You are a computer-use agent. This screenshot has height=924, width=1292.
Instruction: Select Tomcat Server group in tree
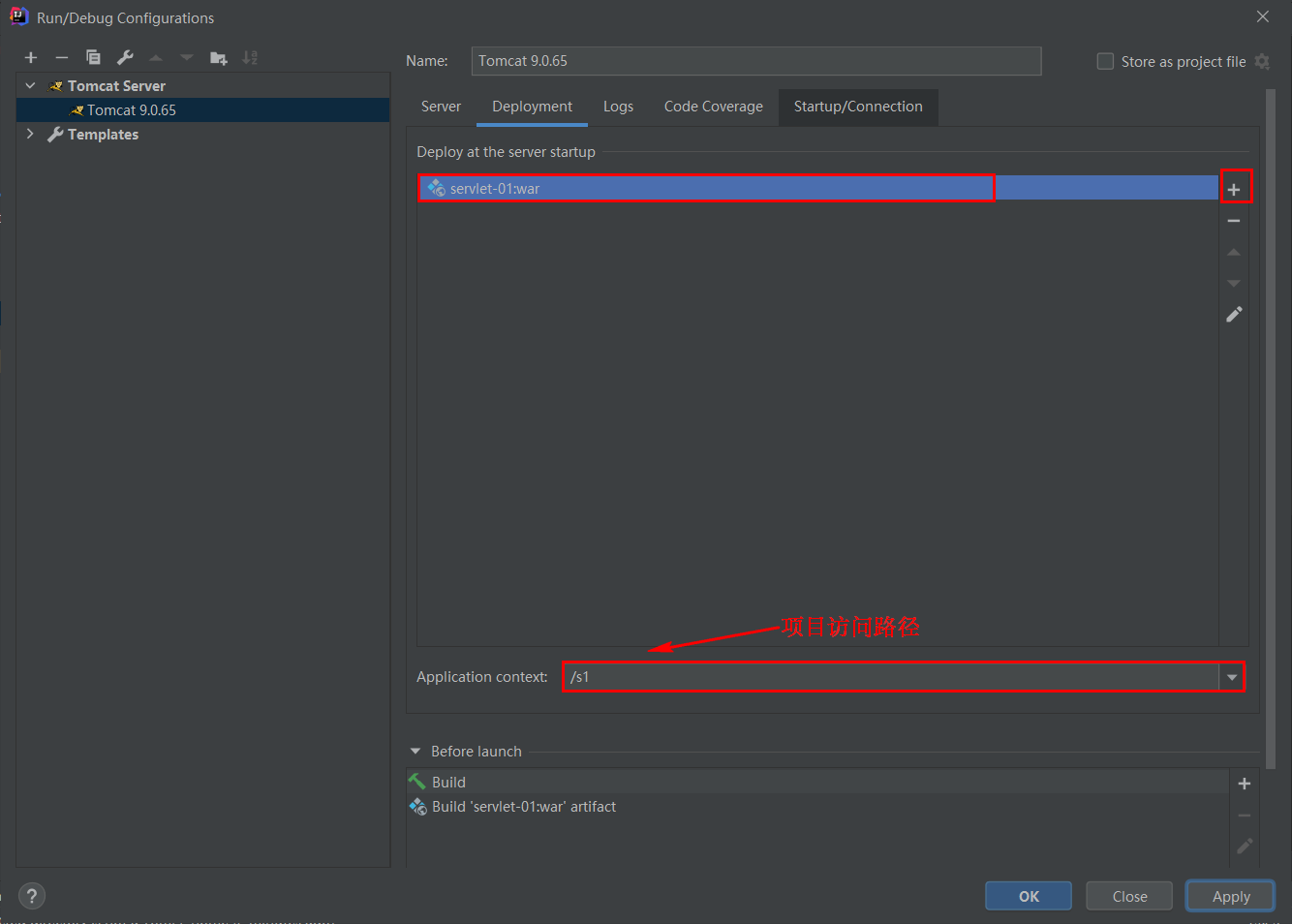pos(203,85)
